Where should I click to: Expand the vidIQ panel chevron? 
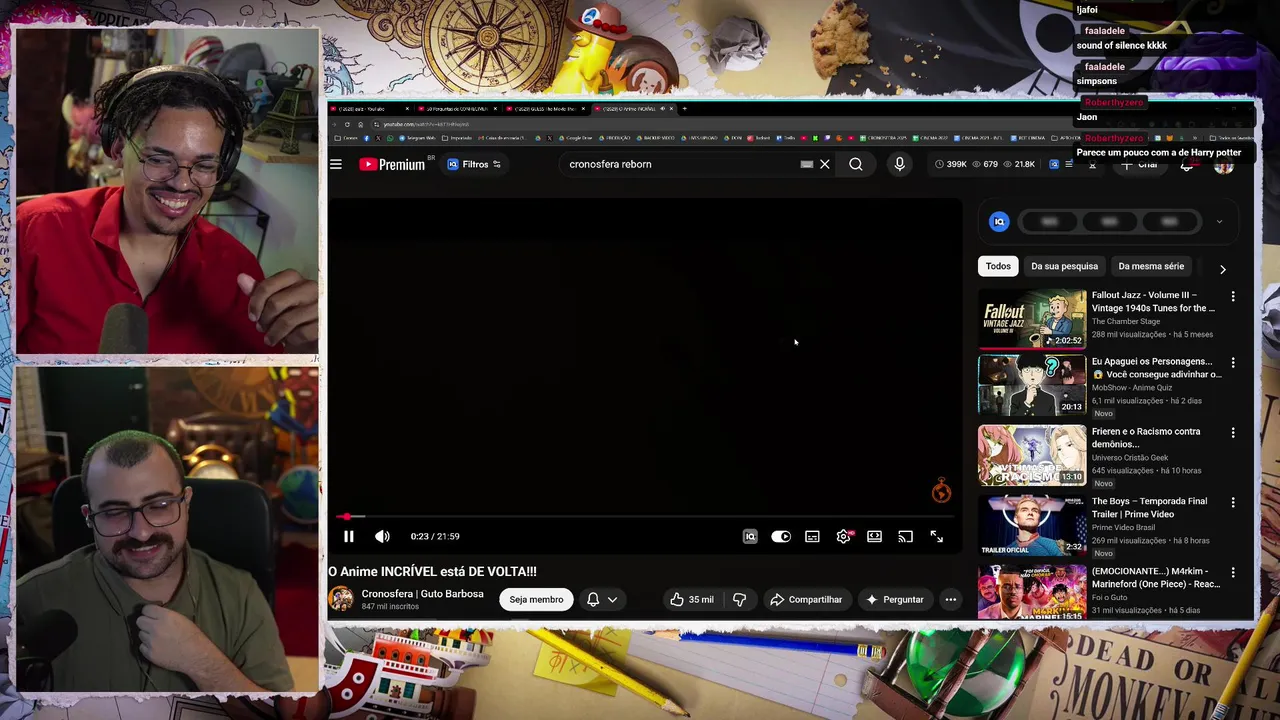[1219, 222]
